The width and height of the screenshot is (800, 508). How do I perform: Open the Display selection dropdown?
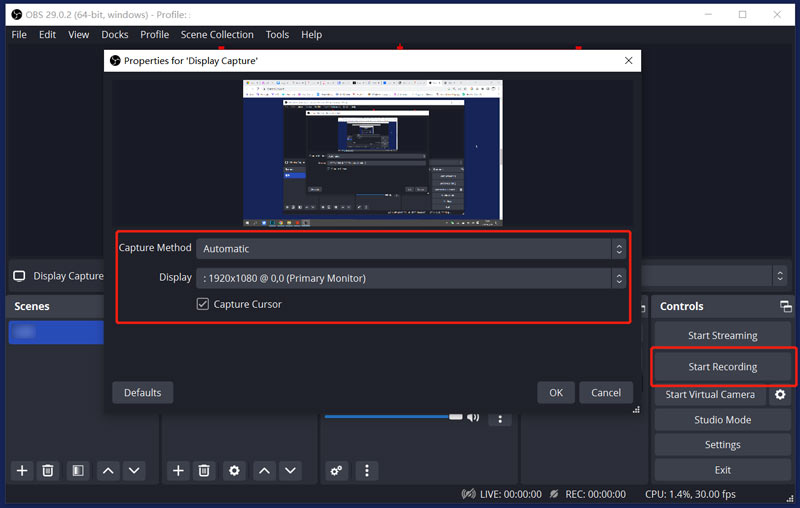point(411,278)
